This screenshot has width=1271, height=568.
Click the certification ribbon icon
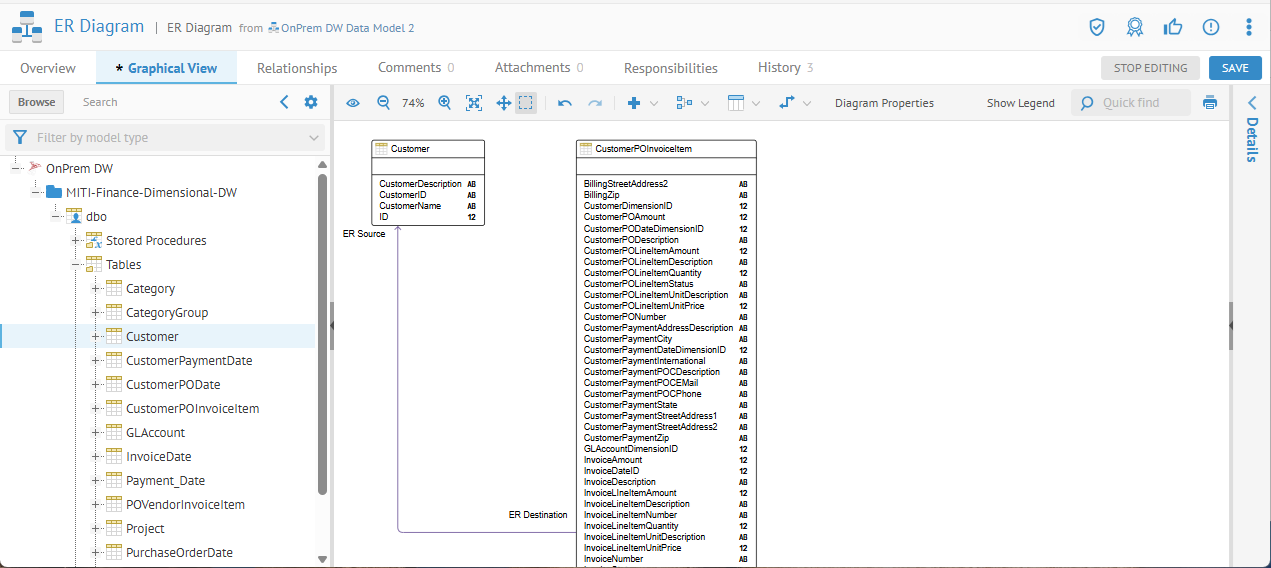click(1134, 27)
